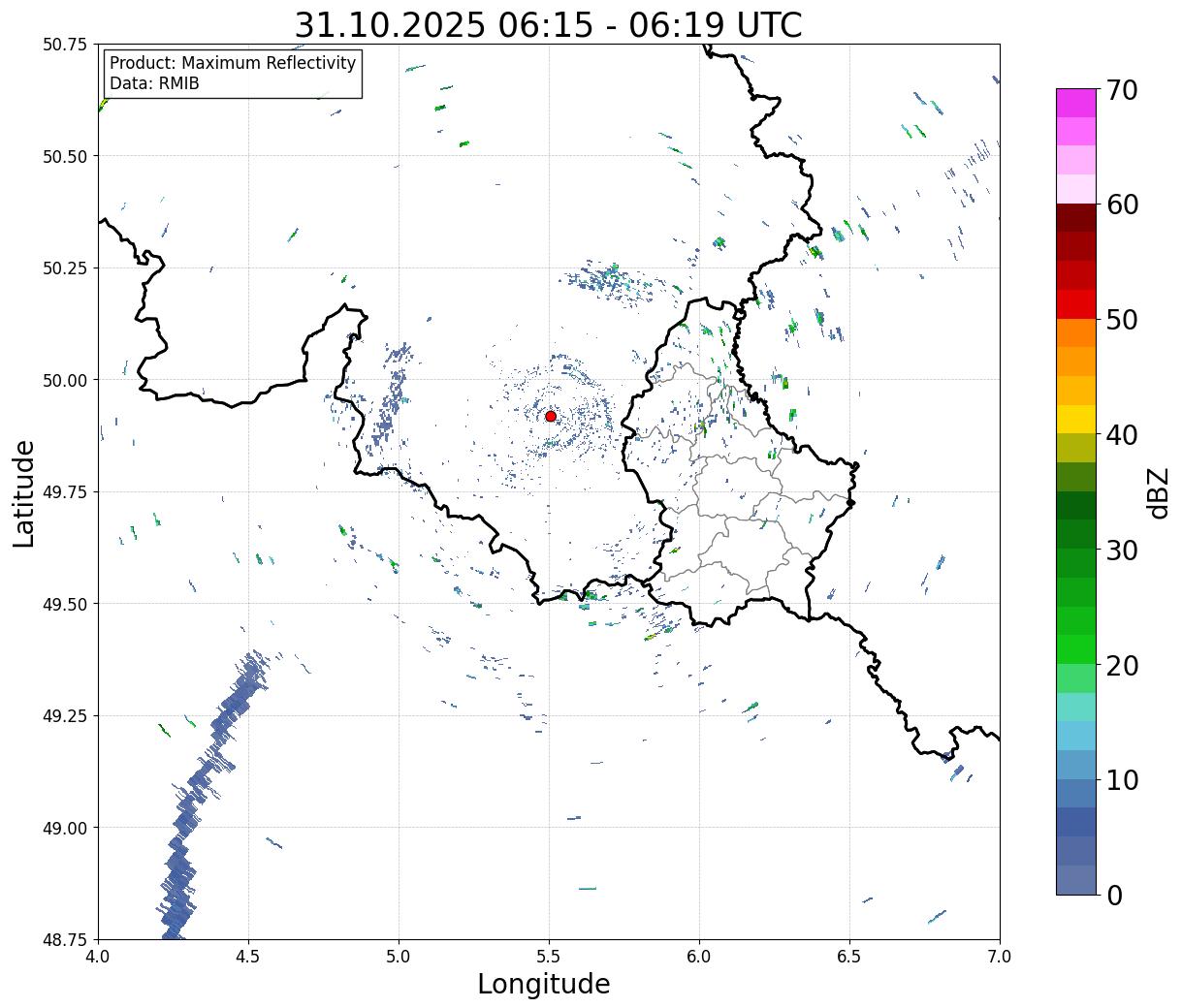Click longitude tick label 5.5
This screenshot has height=1008, width=1182.
click(549, 957)
